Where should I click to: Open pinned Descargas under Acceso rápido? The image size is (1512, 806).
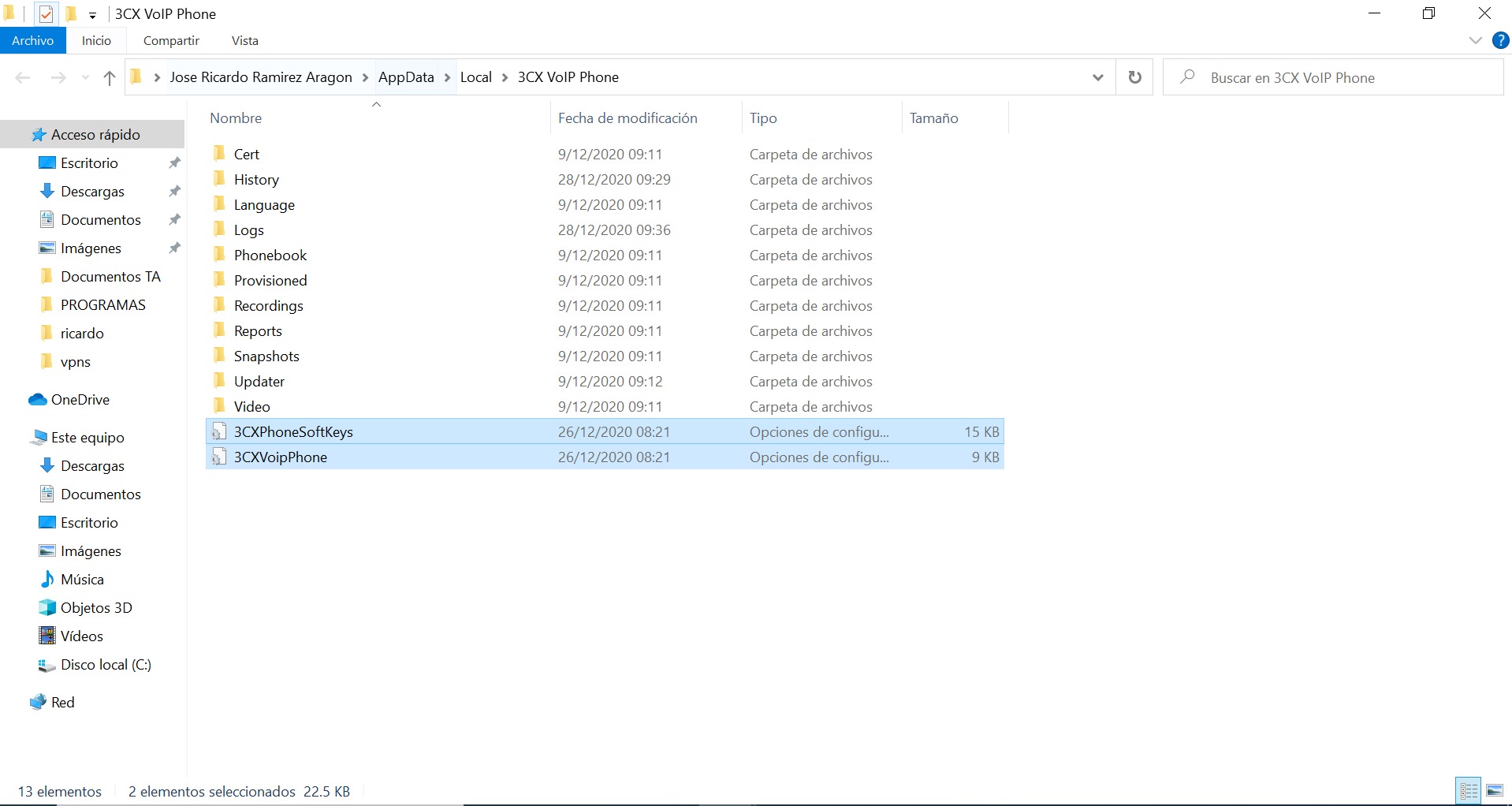pyautogui.click(x=92, y=192)
